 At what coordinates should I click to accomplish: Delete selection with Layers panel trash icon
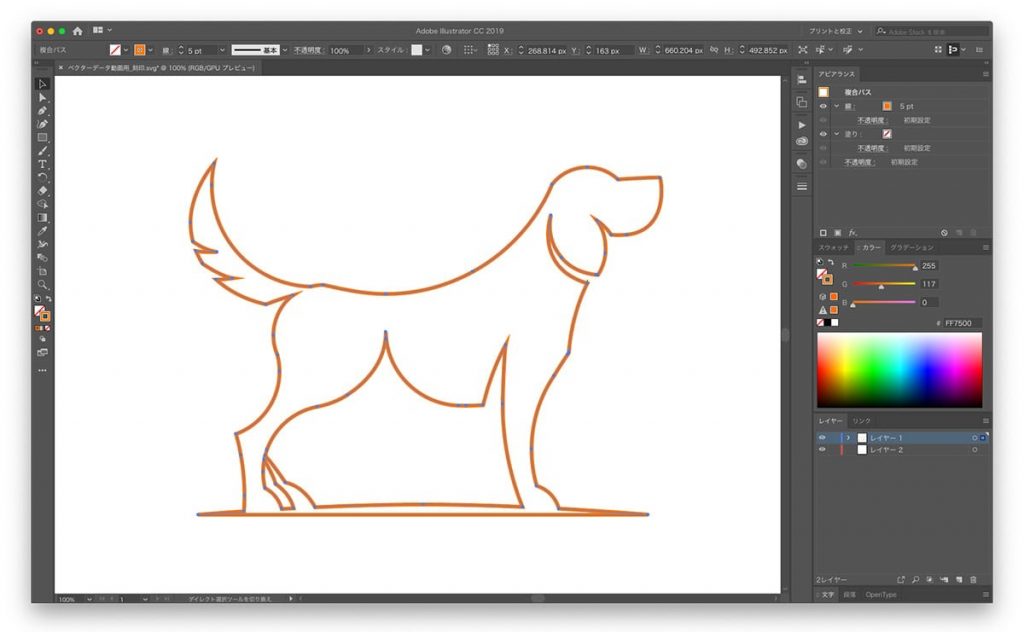(x=973, y=579)
